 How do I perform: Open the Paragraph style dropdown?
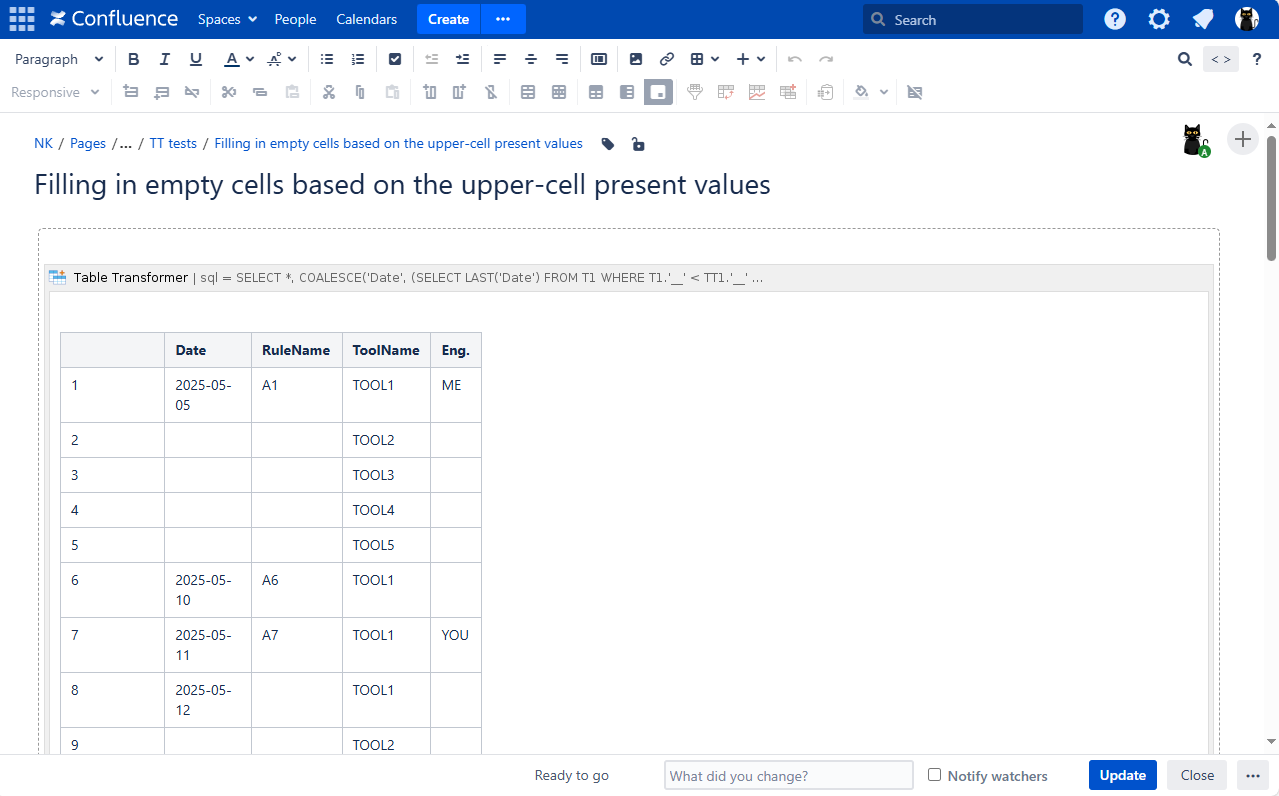pyautogui.click(x=59, y=60)
